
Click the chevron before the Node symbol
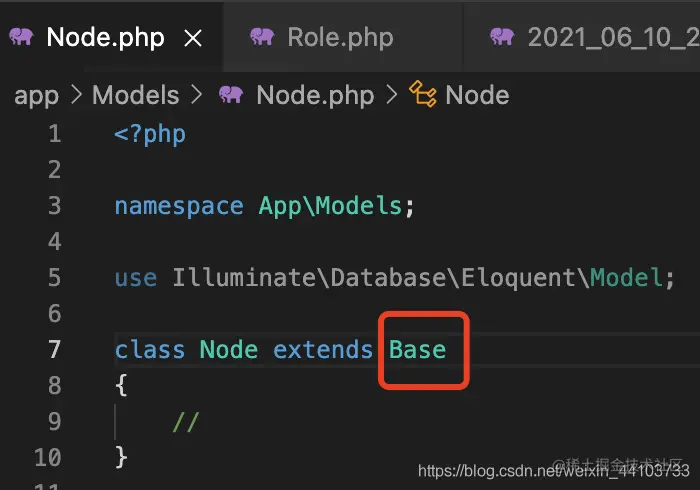point(392,95)
